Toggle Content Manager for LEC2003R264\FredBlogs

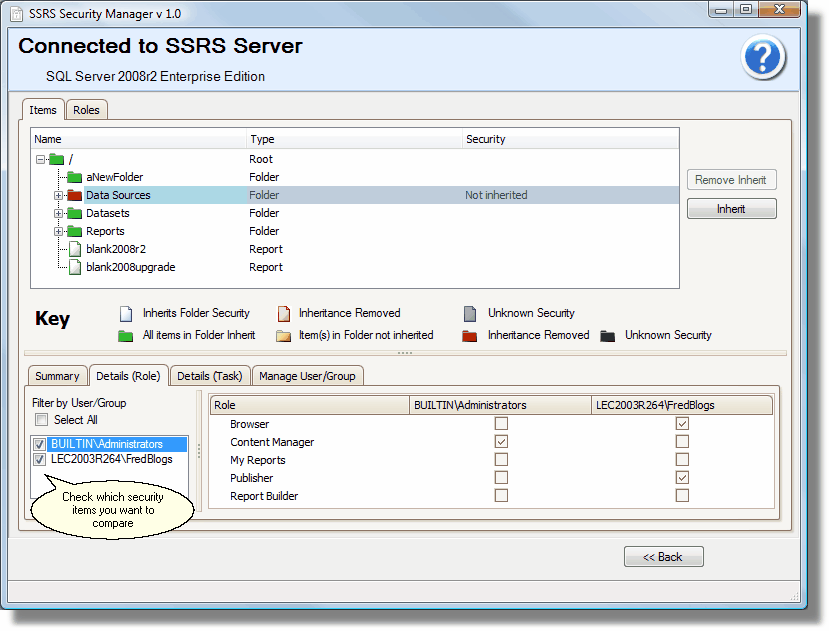[683, 442]
